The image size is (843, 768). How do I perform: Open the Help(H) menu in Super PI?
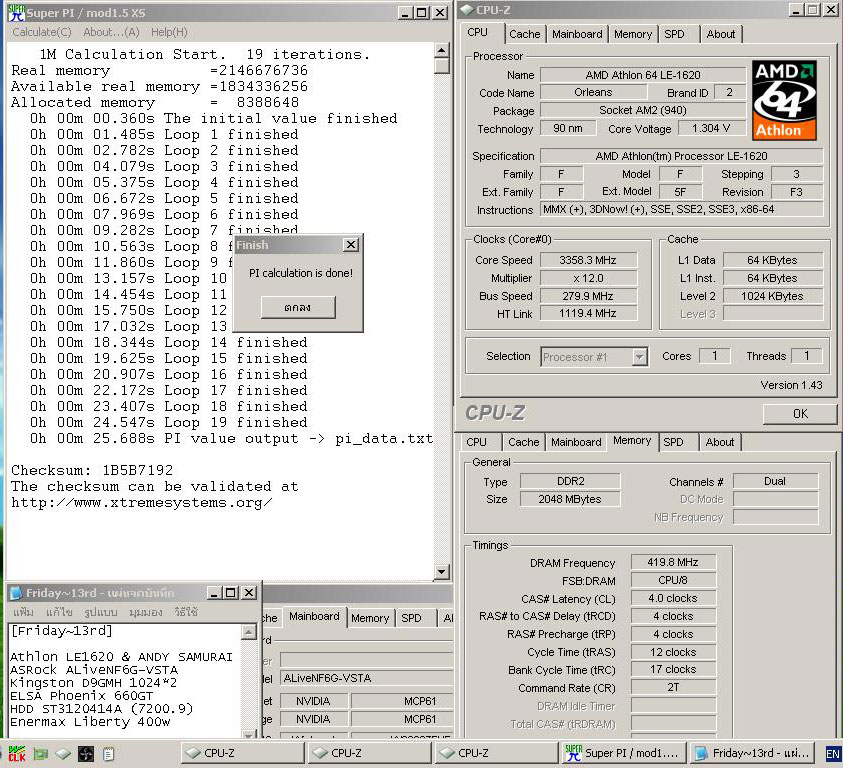pyautogui.click(x=169, y=32)
